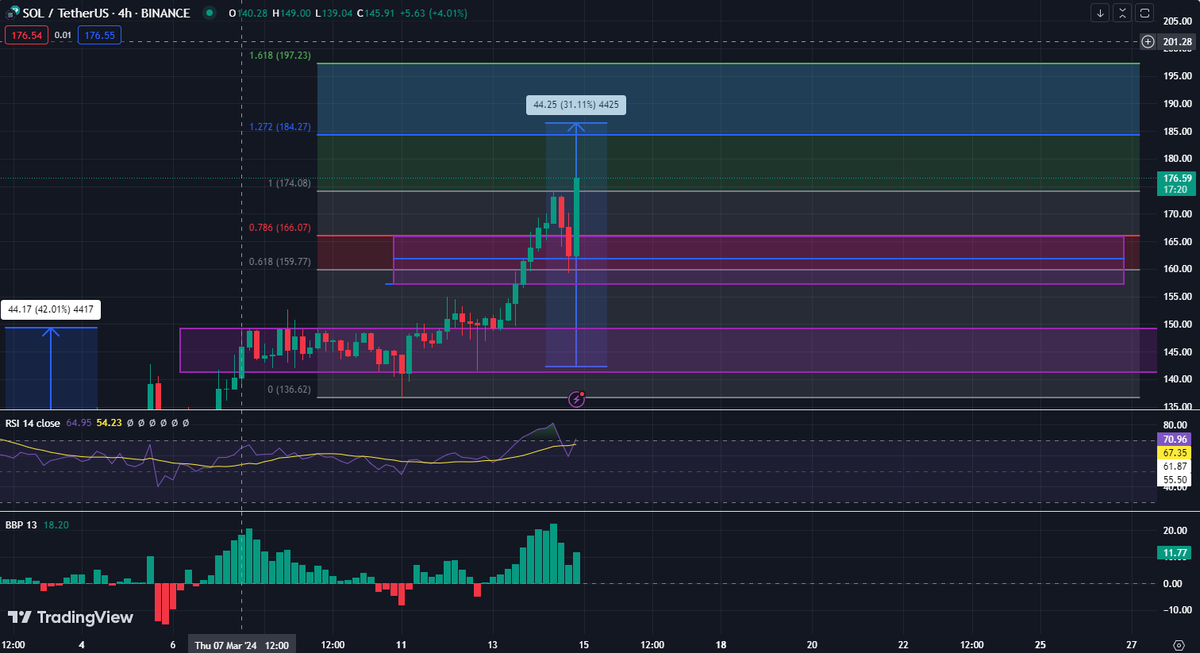Select the 0 (136.62) Fibonacci level label
Image resolution: width=1200 pixels, height=653 pixels.
290,390
